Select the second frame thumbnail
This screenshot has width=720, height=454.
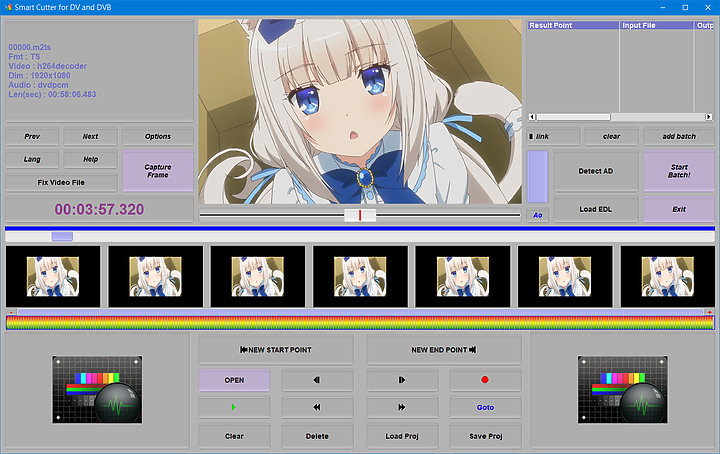pyautogui.click(x=155, y=276)
